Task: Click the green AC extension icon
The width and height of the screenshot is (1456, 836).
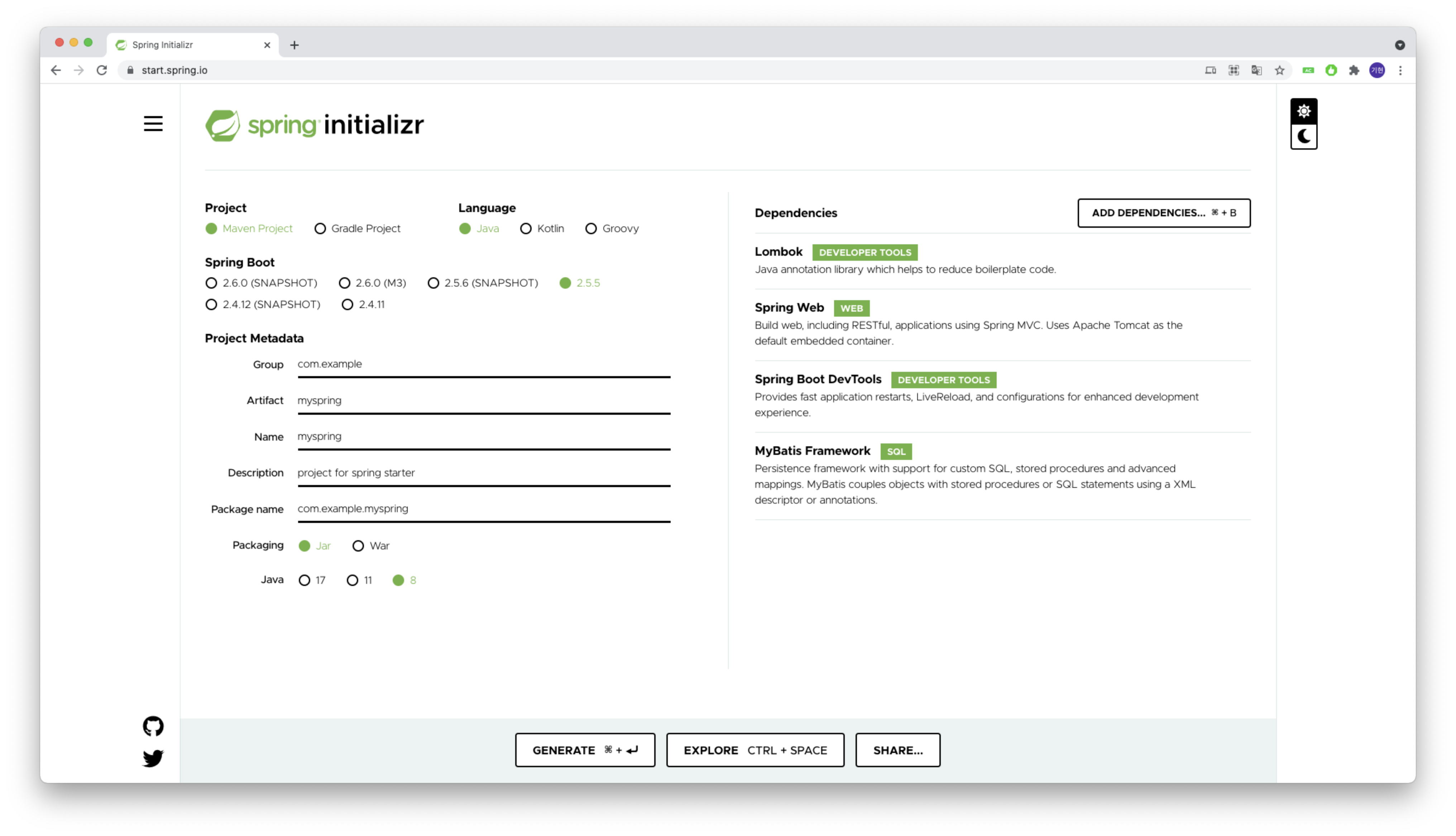Action: 1308,70
